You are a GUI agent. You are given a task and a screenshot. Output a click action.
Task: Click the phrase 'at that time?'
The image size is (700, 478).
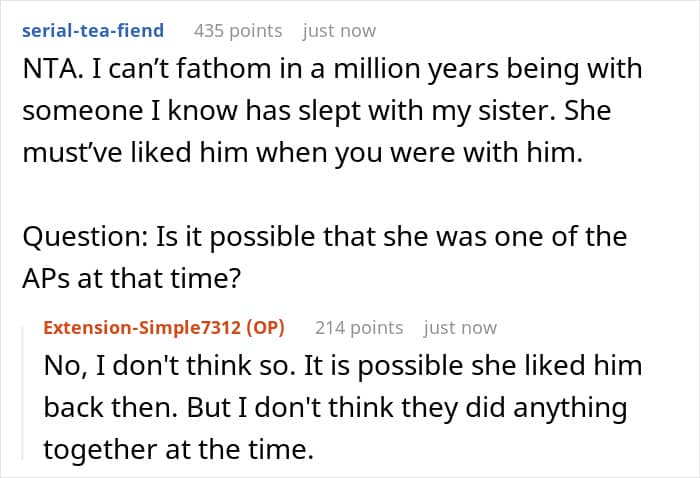159,278
